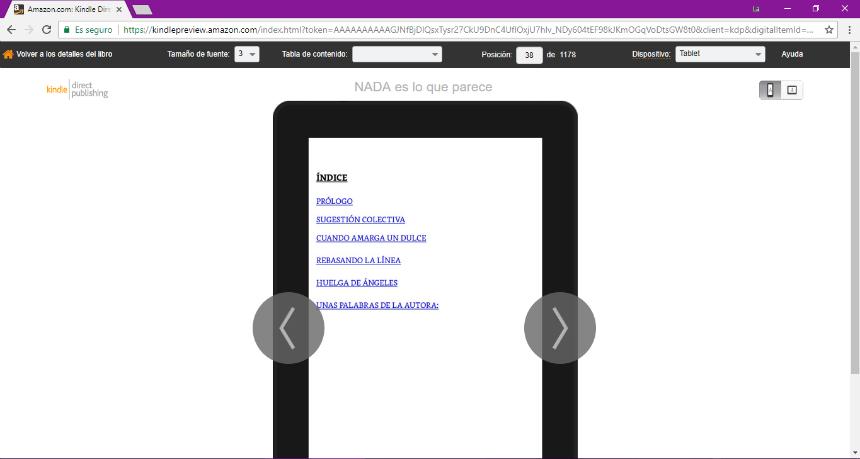This screenshot has height=459, width=860.
Task: Click the book title NADA es lo que parece
Action: click(423, 87)
